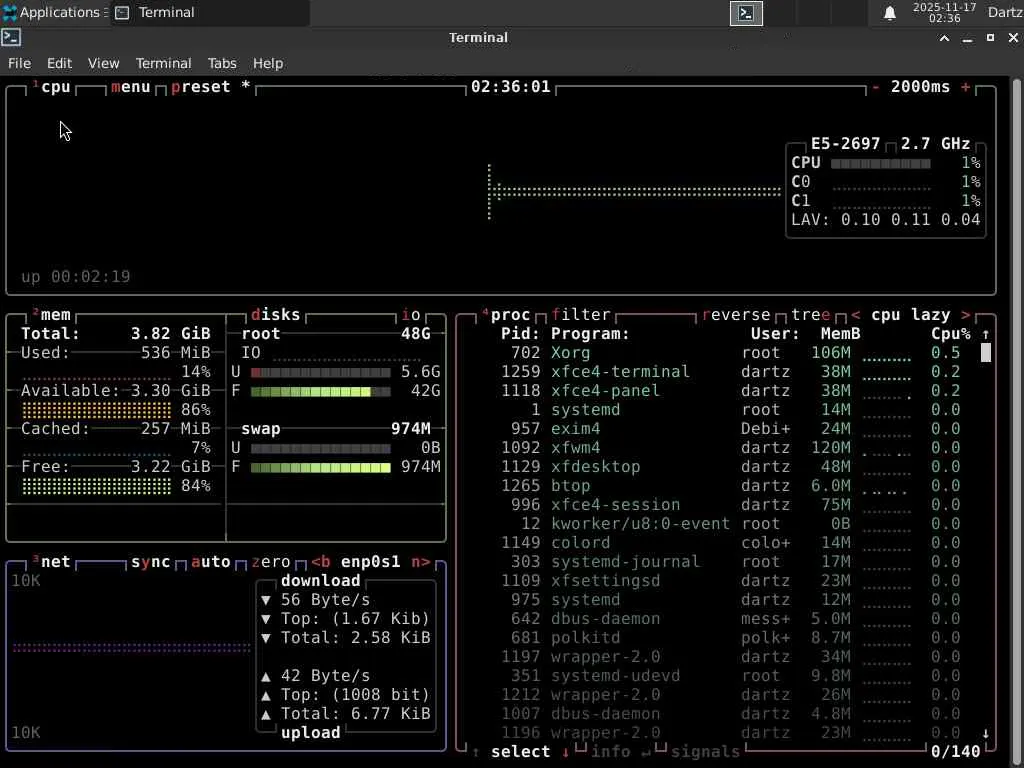This screenshot has width=1024, height=768.
Task: Click the notification bell icon
Action: pyautogui.click(x=889, y=13)
